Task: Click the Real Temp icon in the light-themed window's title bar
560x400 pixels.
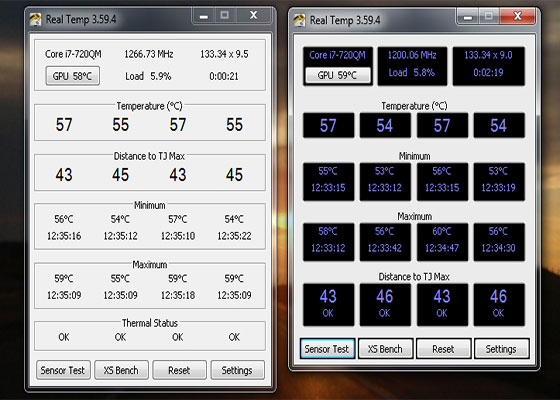Action: pyautogui.click(x=35, y=19)
